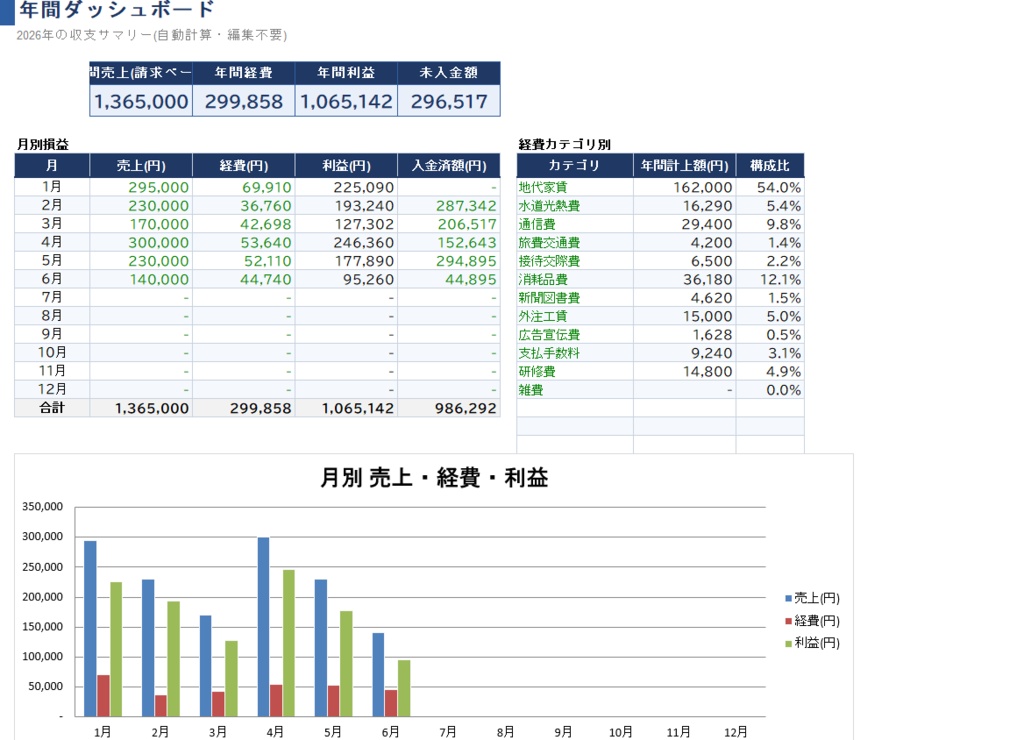
Task: Click the 利益(円) column header in monthly table
Action: tap(346, 166)
